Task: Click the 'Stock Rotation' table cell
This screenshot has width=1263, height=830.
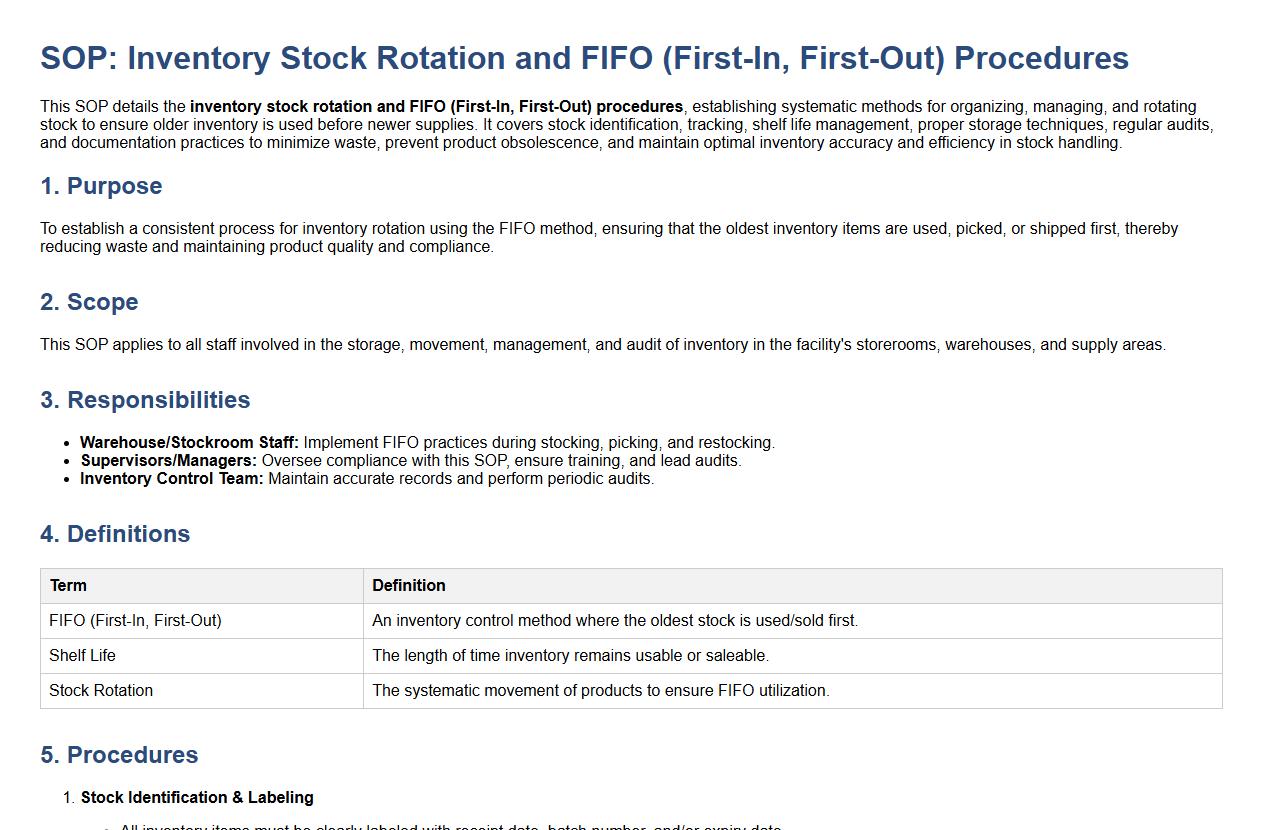Action: click(101, 691)
